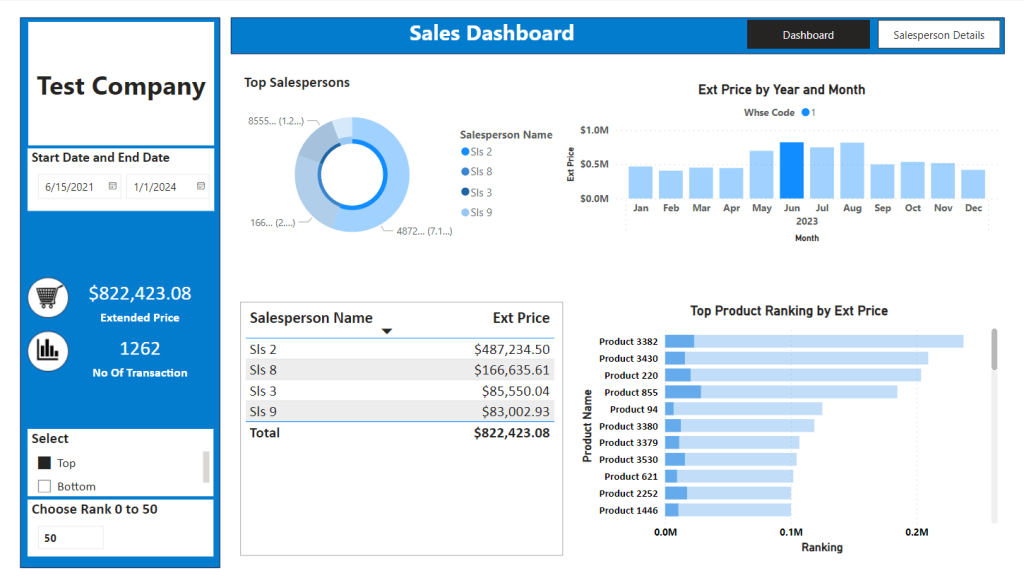Select the Sls 2 table row
The image size is (1024, 578).
400,349
